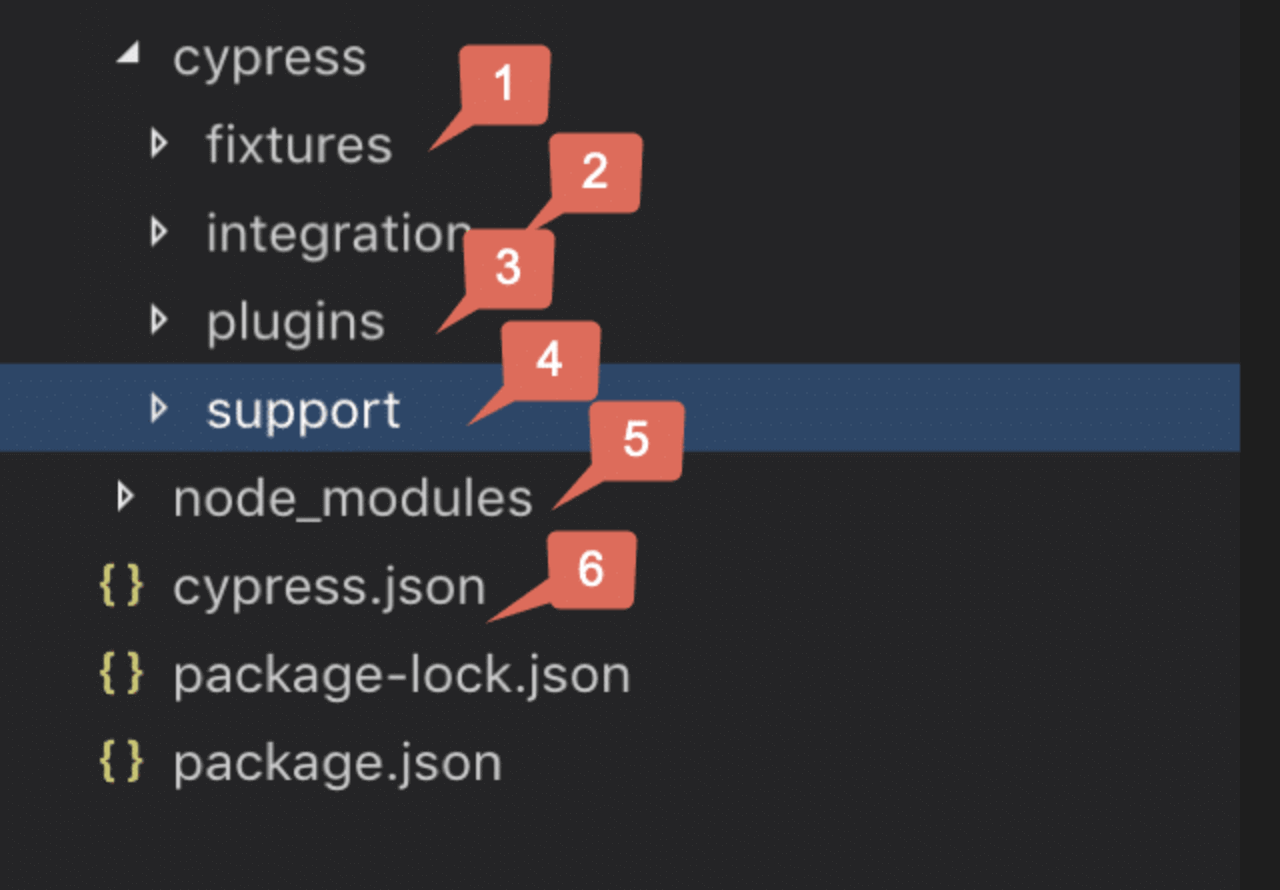Click annotation badge 4 near support
1280x890 pixels.
pos(547,361)
